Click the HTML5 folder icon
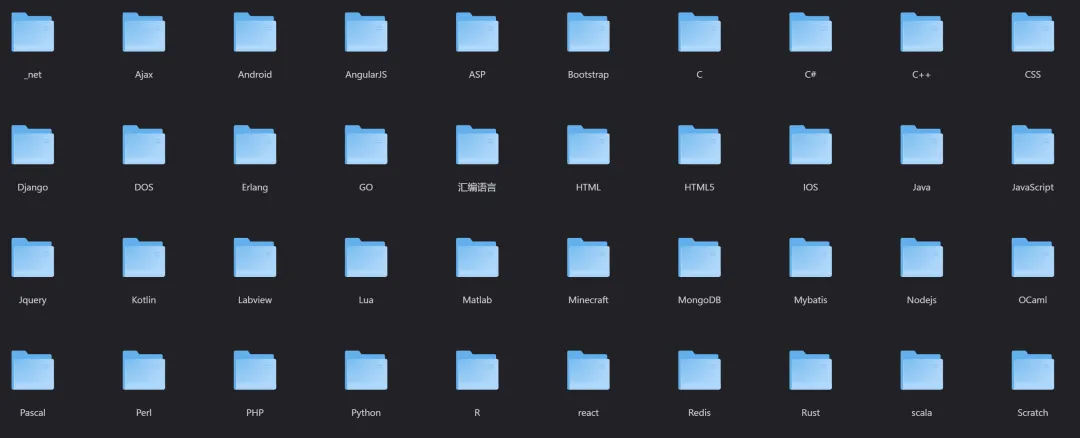1080x438 pixels. coord(699,145)
